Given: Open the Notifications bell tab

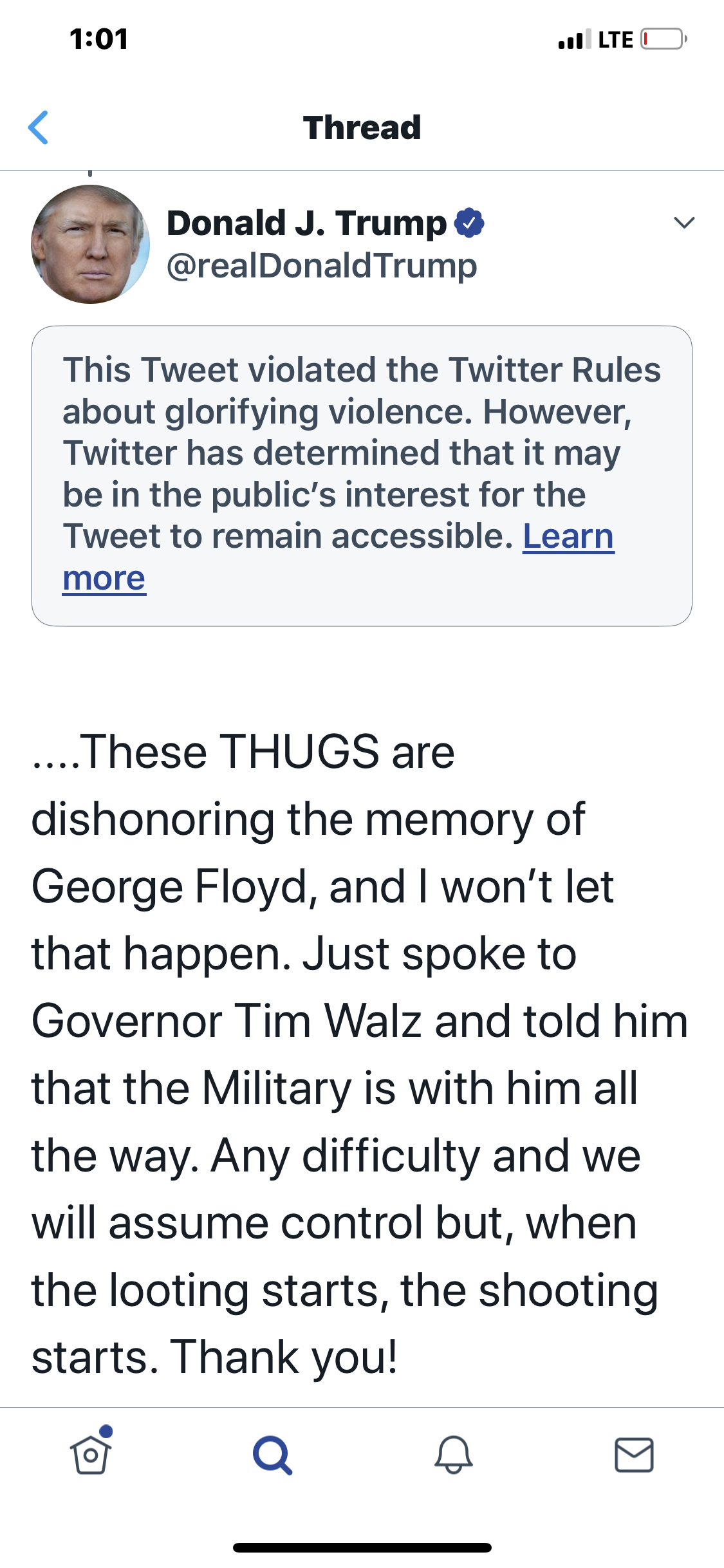Looking at the screenshot, I should pyautogui.click(x=454, y=1455).
